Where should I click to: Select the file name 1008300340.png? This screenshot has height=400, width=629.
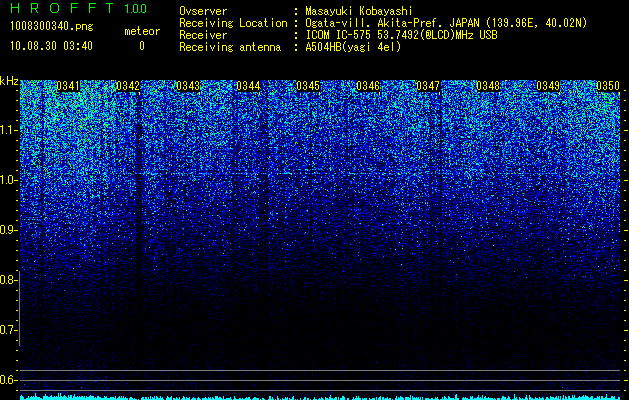[52, 27]
